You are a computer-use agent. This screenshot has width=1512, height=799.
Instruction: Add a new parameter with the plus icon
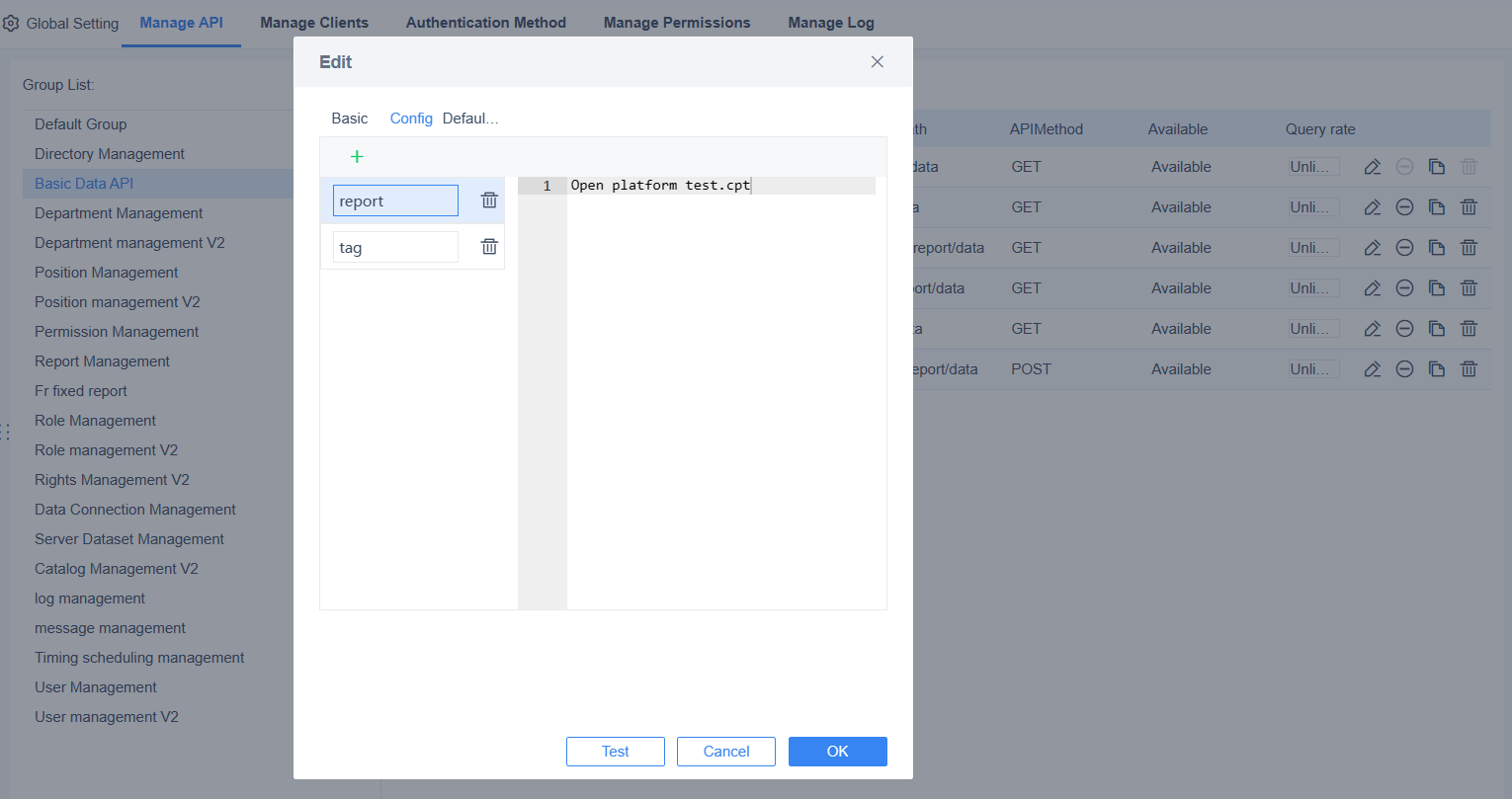pyautogui.click(x=357, y=156)
